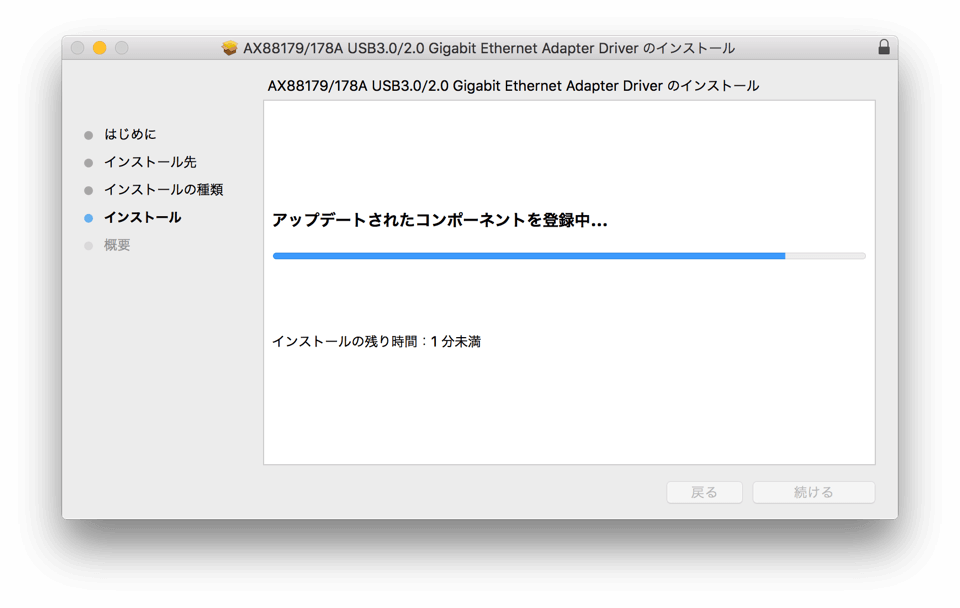
Task: Click the installer heading above the content pane
Action: (513, 86)
